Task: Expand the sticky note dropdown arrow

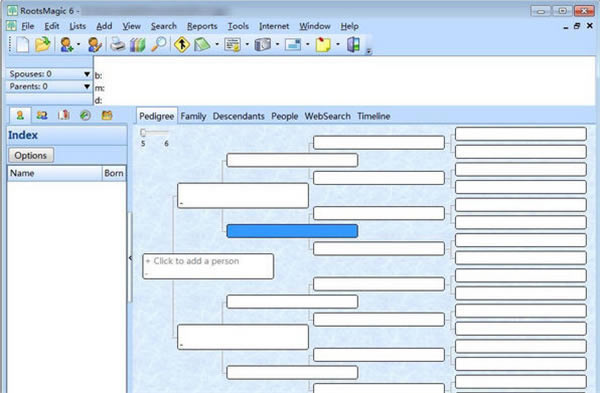Action: [x=338, y=45]
